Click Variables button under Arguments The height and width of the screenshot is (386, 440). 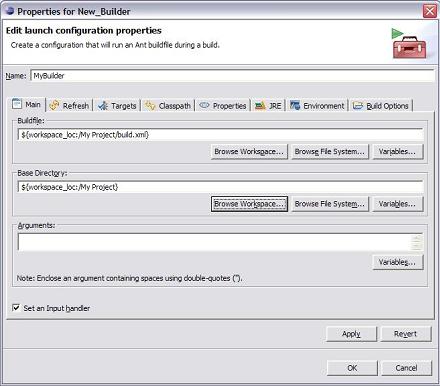pyautogui.click(x=398, y=262)
